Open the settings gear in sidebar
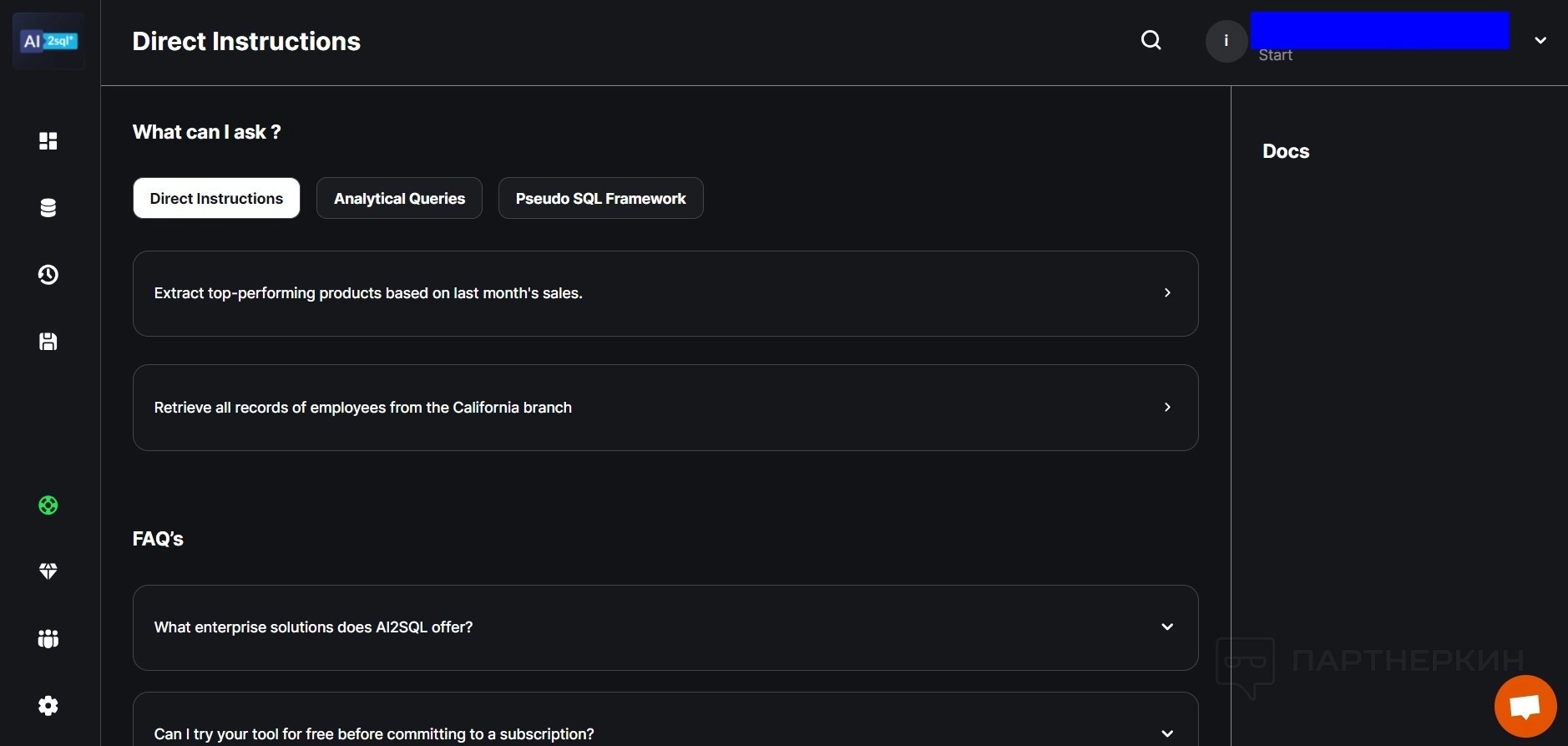The image size is (1568, 746). (48, 706)
